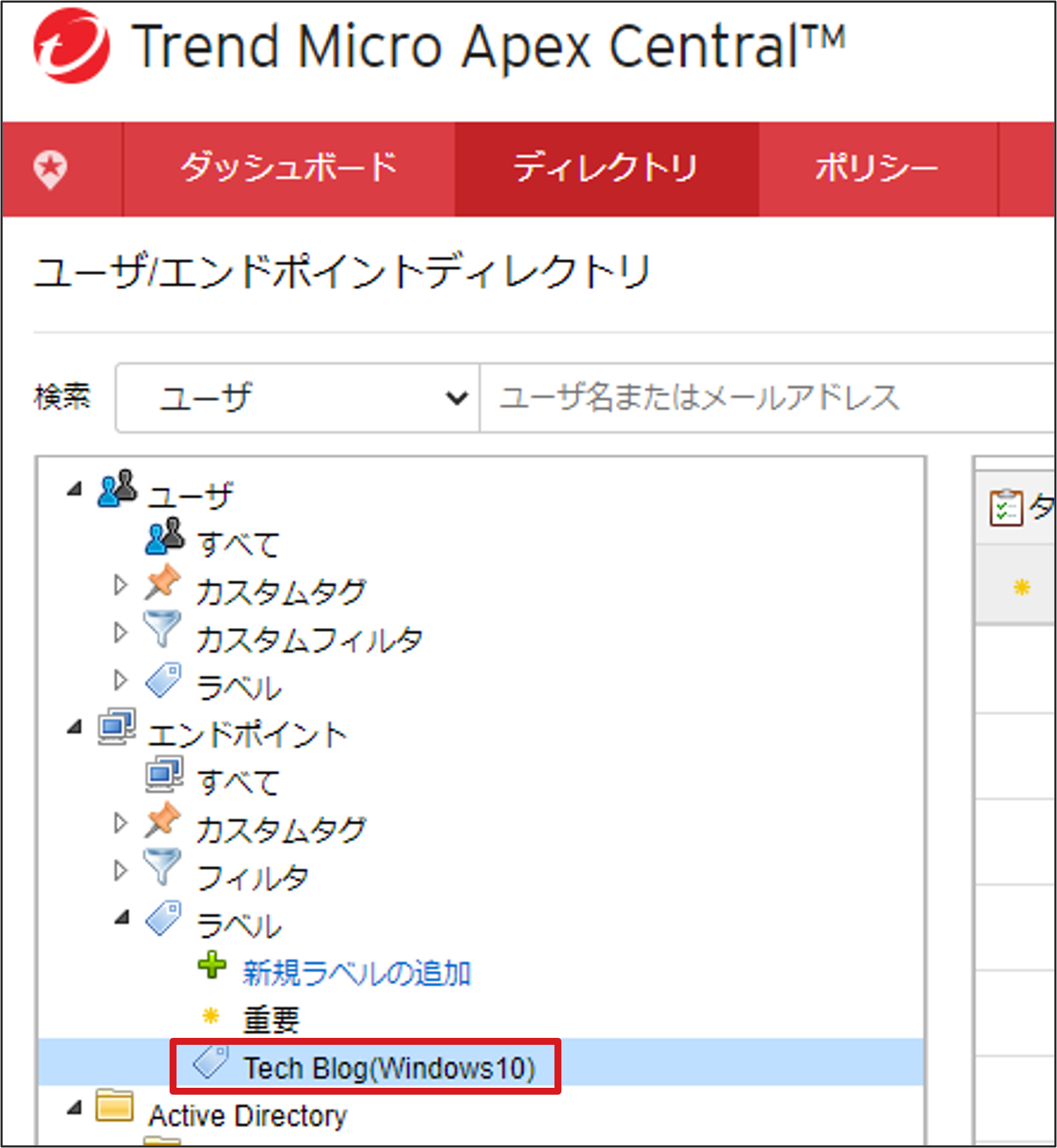Screen dimensions: 1057x1148
Task: Click the ユーザ root group icon
Action: (x=117, y=489)
